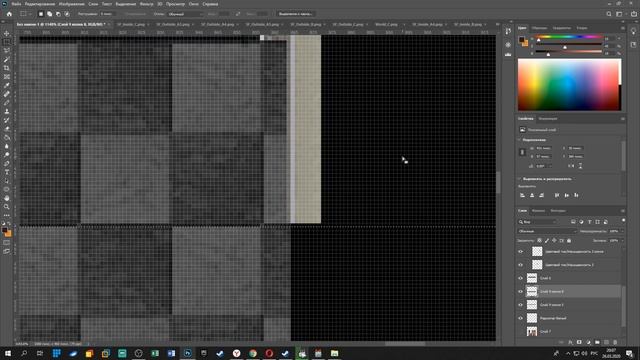The height and width of the screenshot is (360, 640).
Task: Select the Pen tool
Action: pyautogui.click(x=7, y=163)
